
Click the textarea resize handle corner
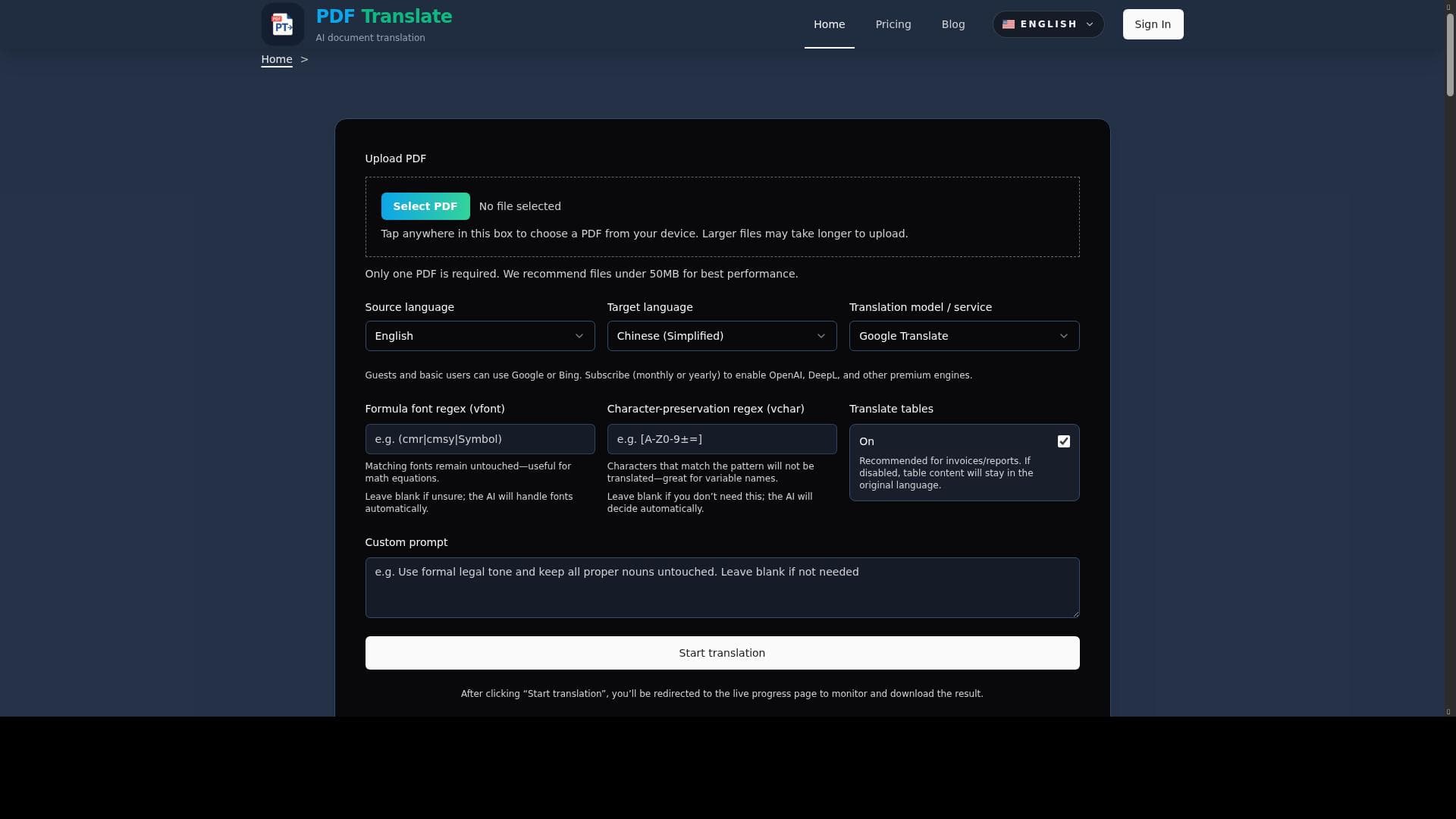(1075, 613)
